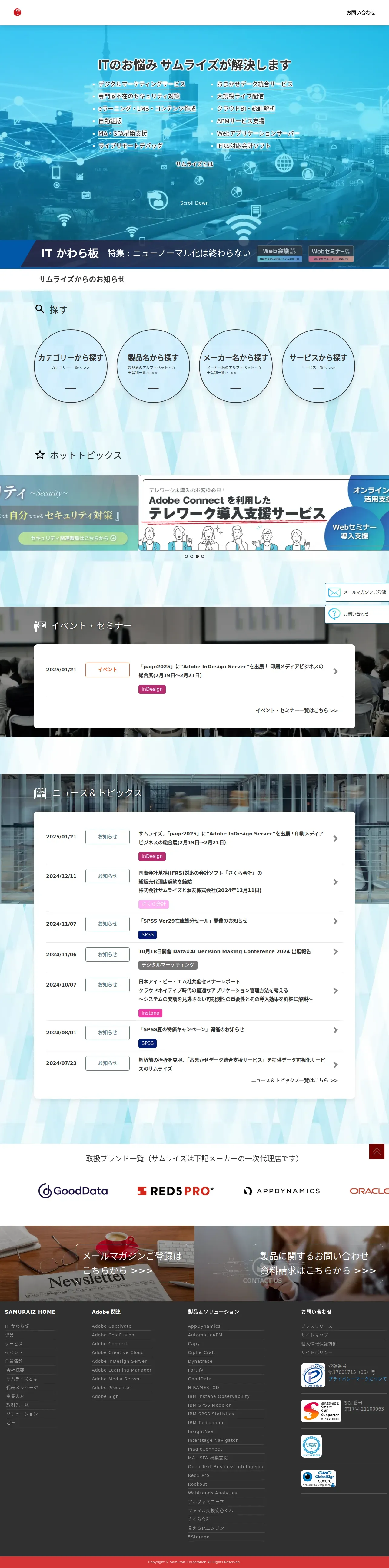Click the AppDynamics brand logo
389x1568 pixels.
pos(282,1191)
